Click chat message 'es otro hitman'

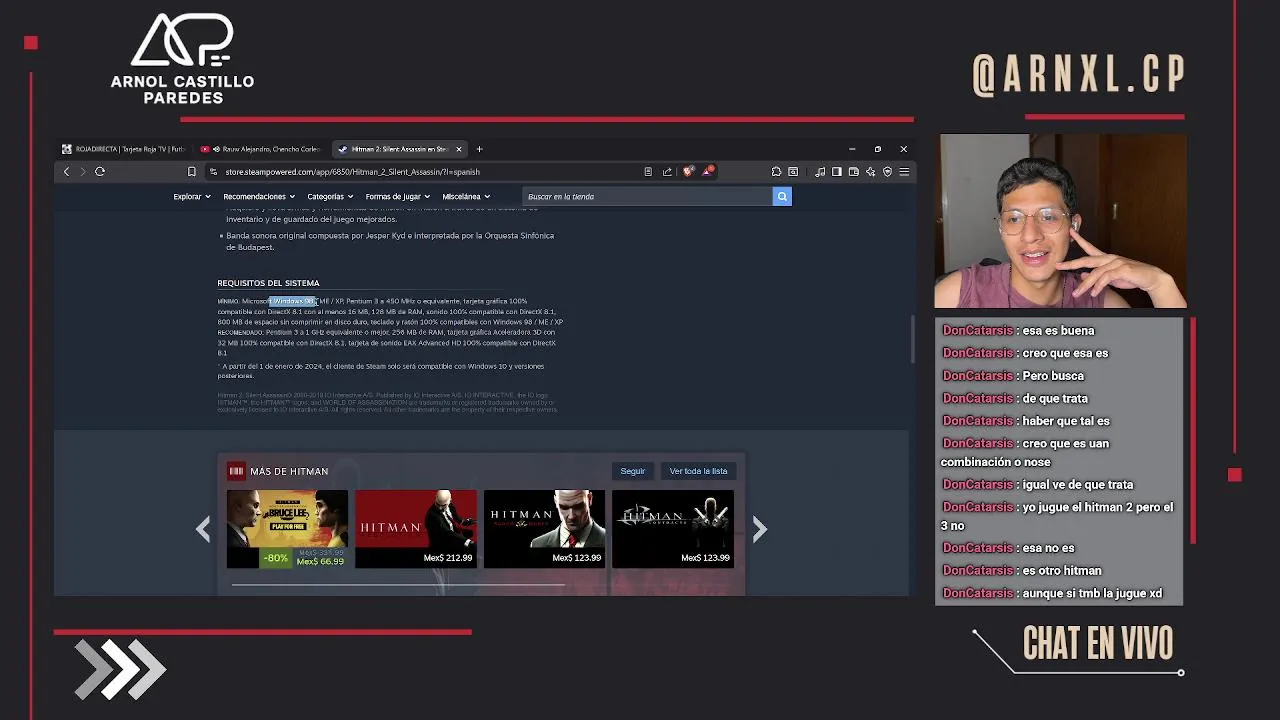[x=1062, y=571]
